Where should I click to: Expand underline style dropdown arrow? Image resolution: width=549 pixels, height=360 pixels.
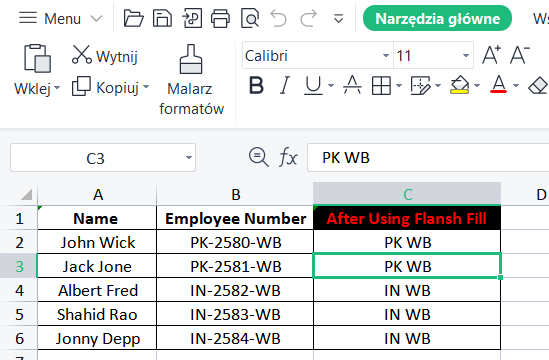click(331, 85)
